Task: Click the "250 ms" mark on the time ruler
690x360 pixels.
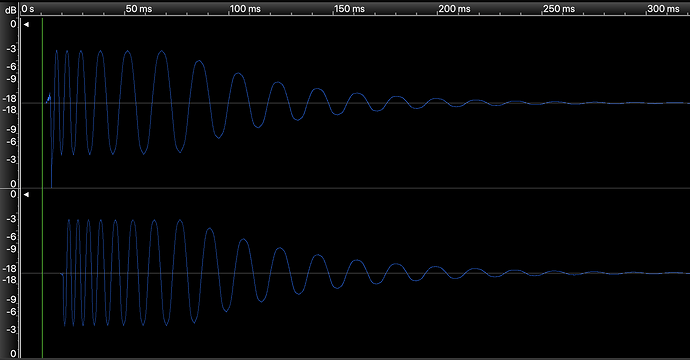Action: [559, 9]
